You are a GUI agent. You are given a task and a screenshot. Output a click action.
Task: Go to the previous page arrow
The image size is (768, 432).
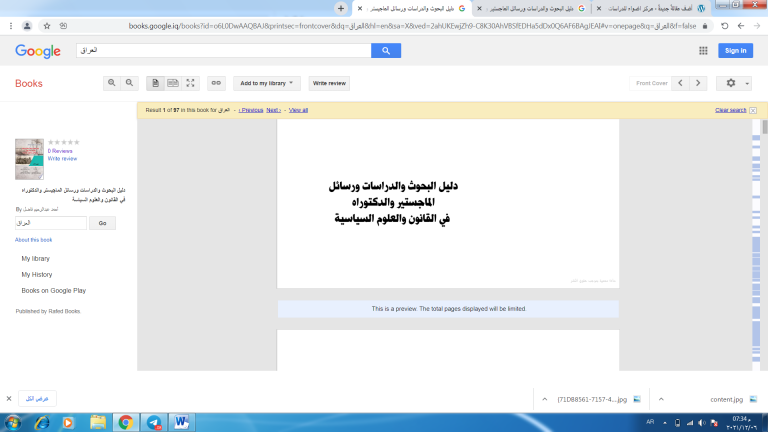(680, 83)
